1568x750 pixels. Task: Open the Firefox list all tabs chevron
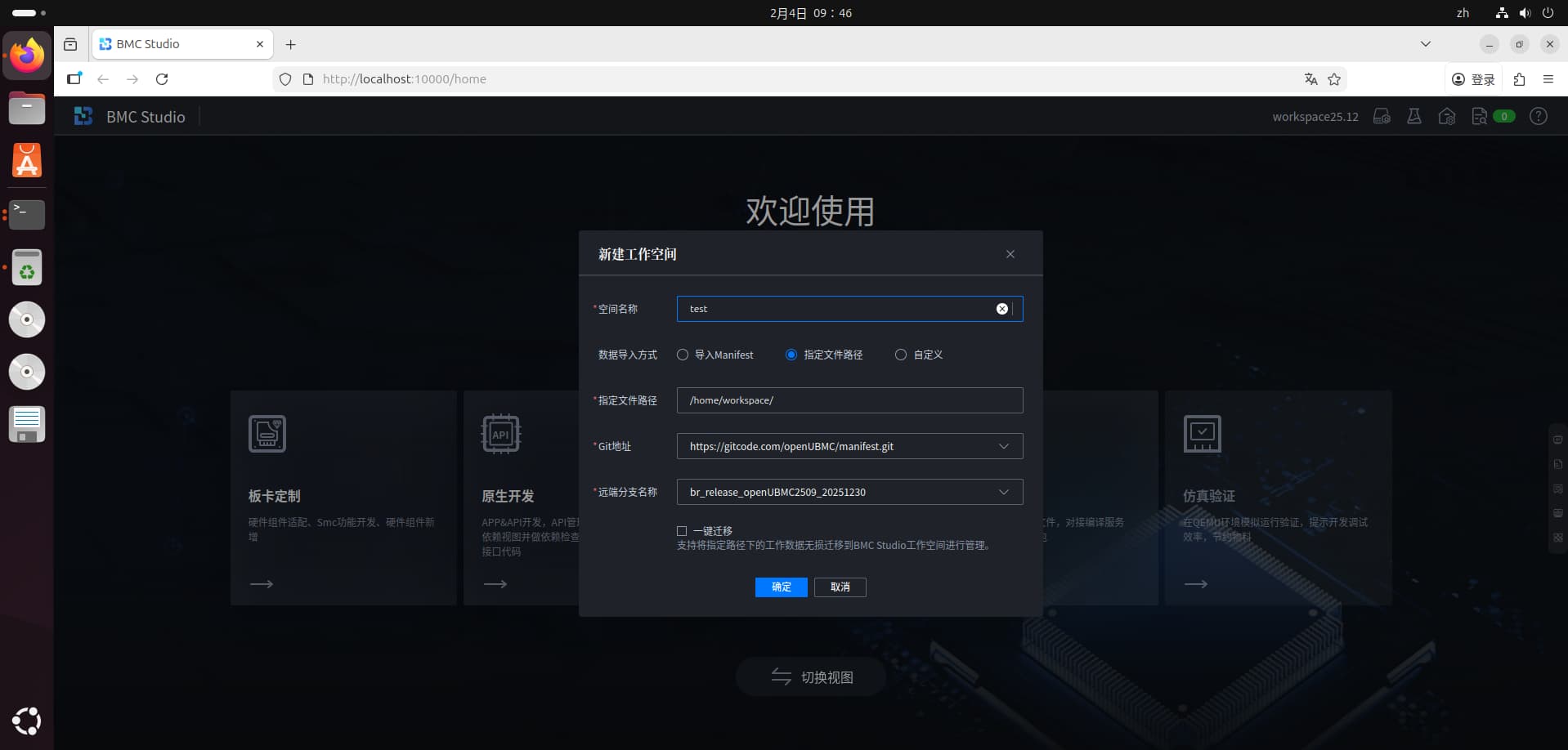coord(1425,44)
